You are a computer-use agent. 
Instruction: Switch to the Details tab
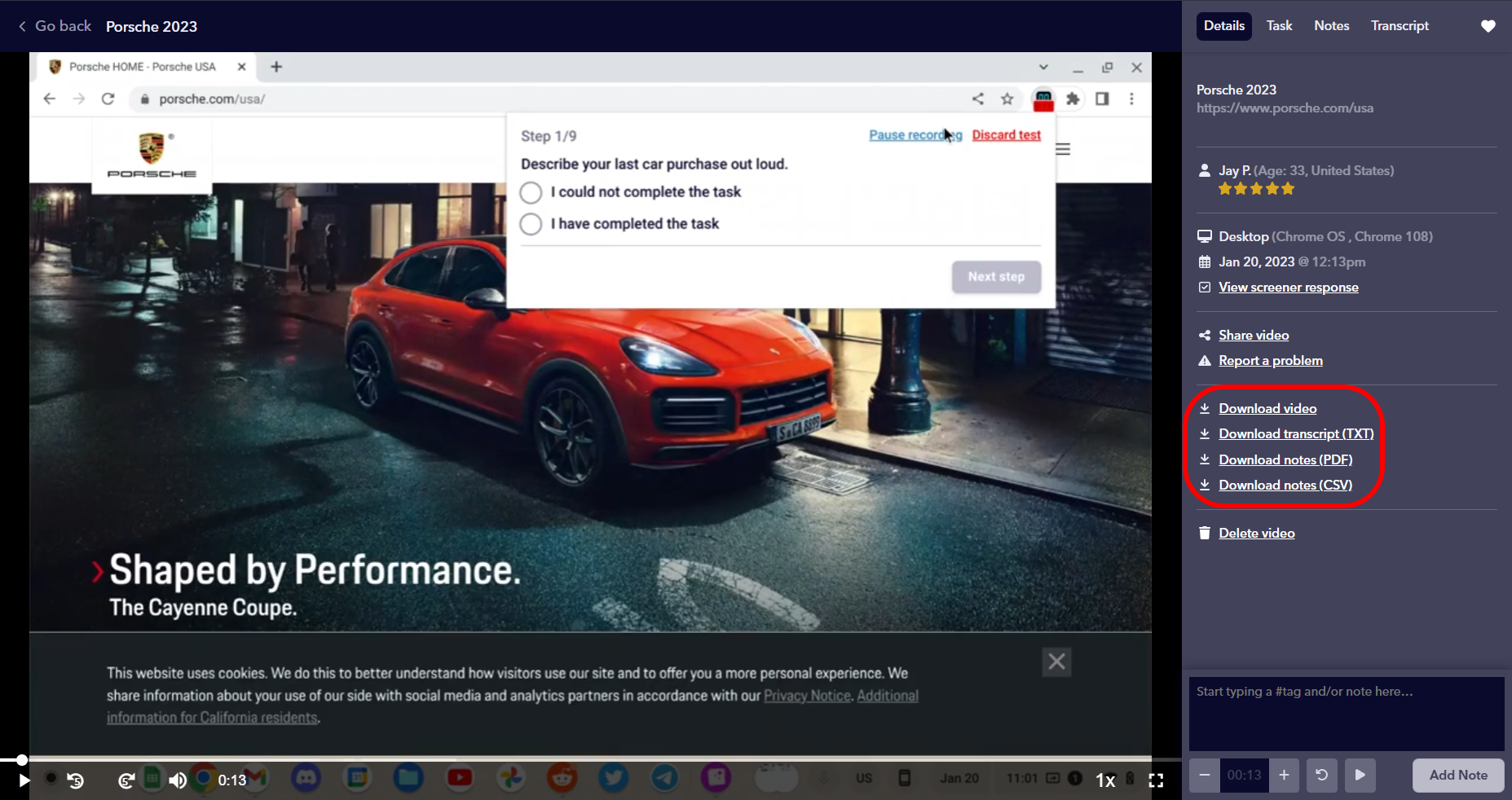1224,26
